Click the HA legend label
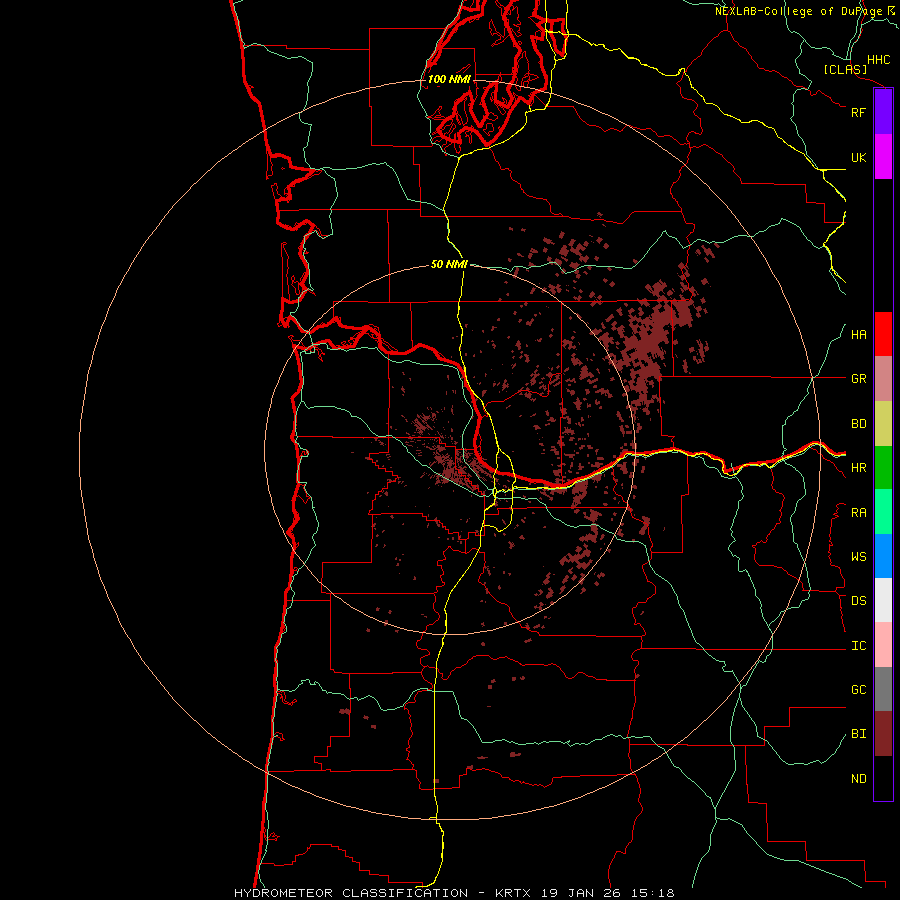This screenshot has height=900, width=900. [858, 335]
